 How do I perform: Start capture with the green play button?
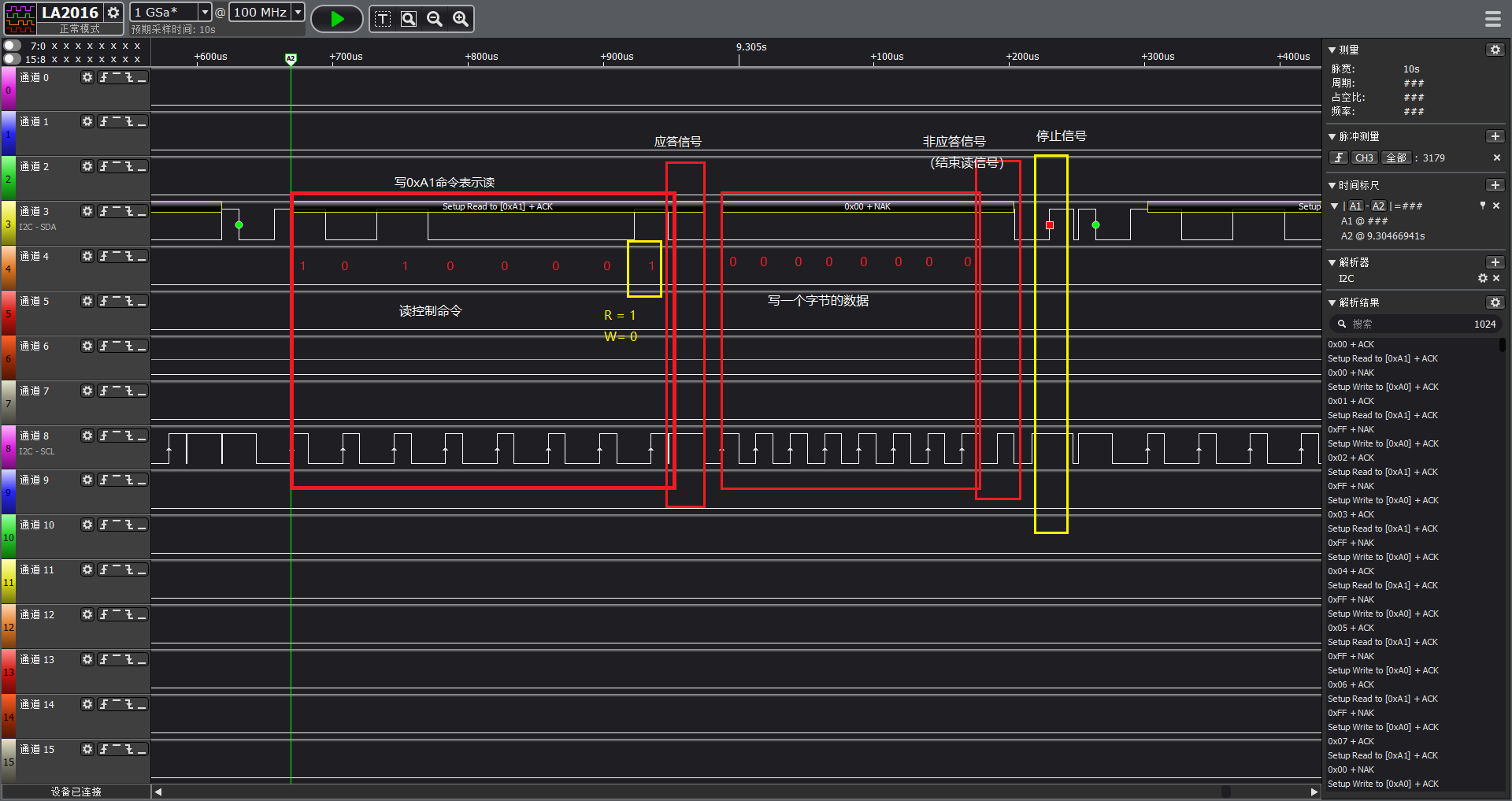337,19
